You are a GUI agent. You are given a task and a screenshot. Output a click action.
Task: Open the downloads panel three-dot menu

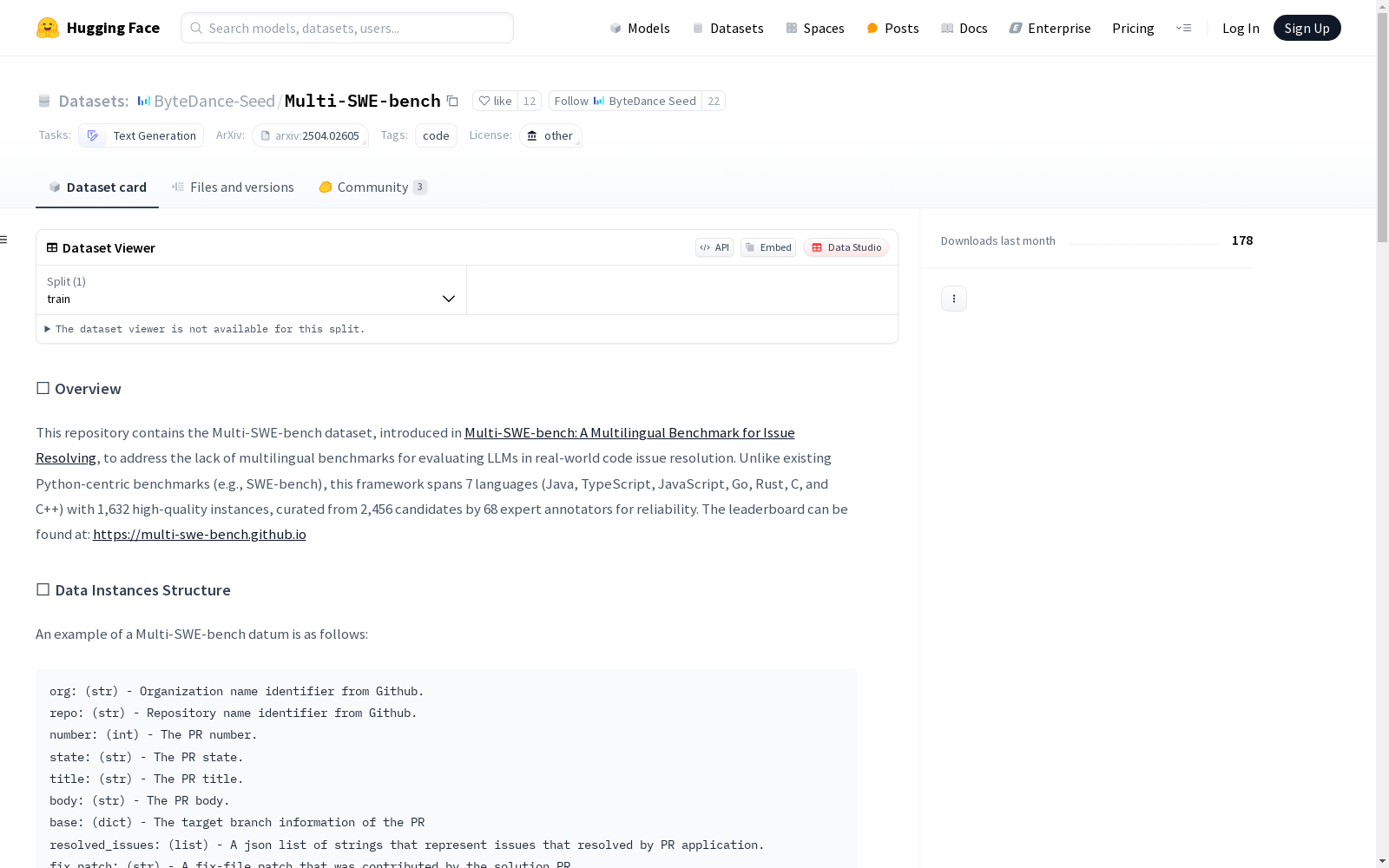click(954, 299)
